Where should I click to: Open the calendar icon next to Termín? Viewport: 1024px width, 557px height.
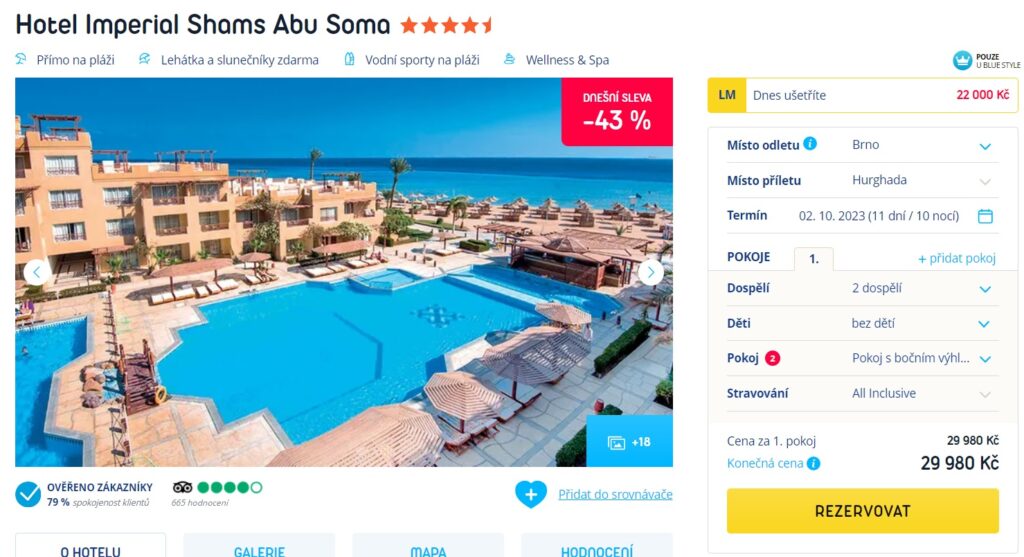(x=985, y=216)
